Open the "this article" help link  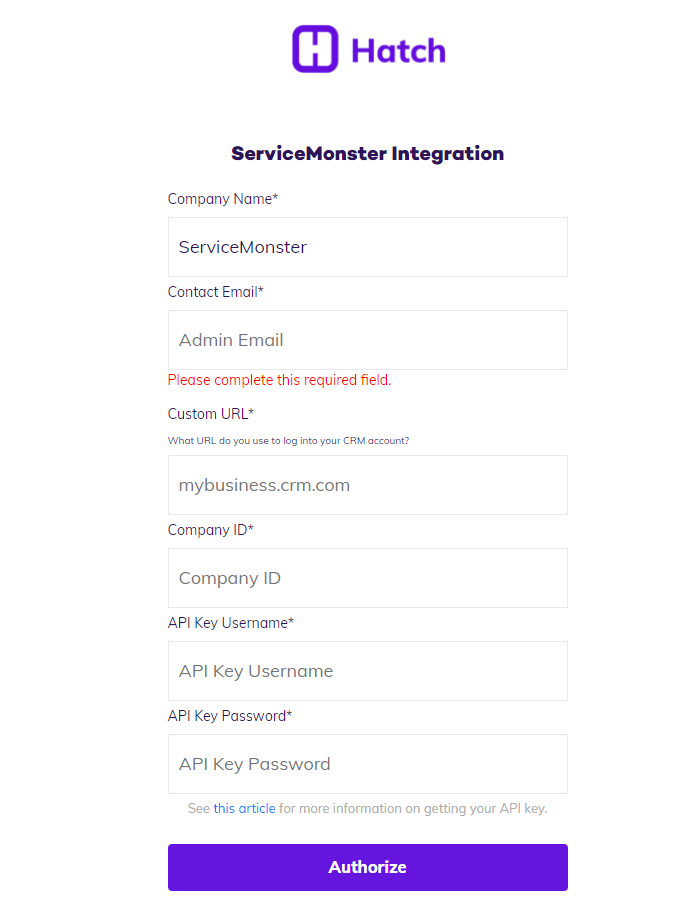(244, 808)
